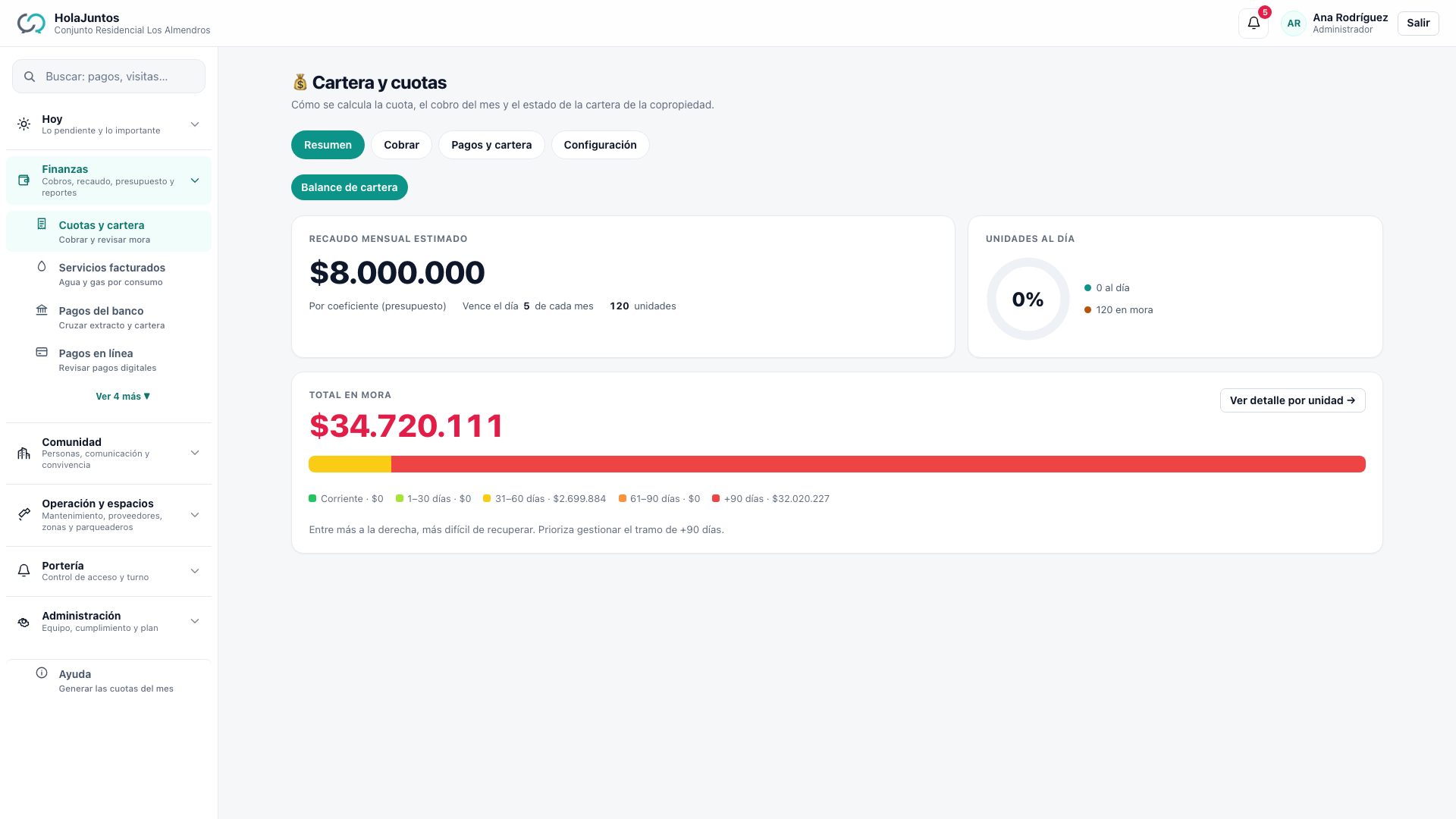
Task: Click Ver detalle por unidad button
Action: [1292, 400]
